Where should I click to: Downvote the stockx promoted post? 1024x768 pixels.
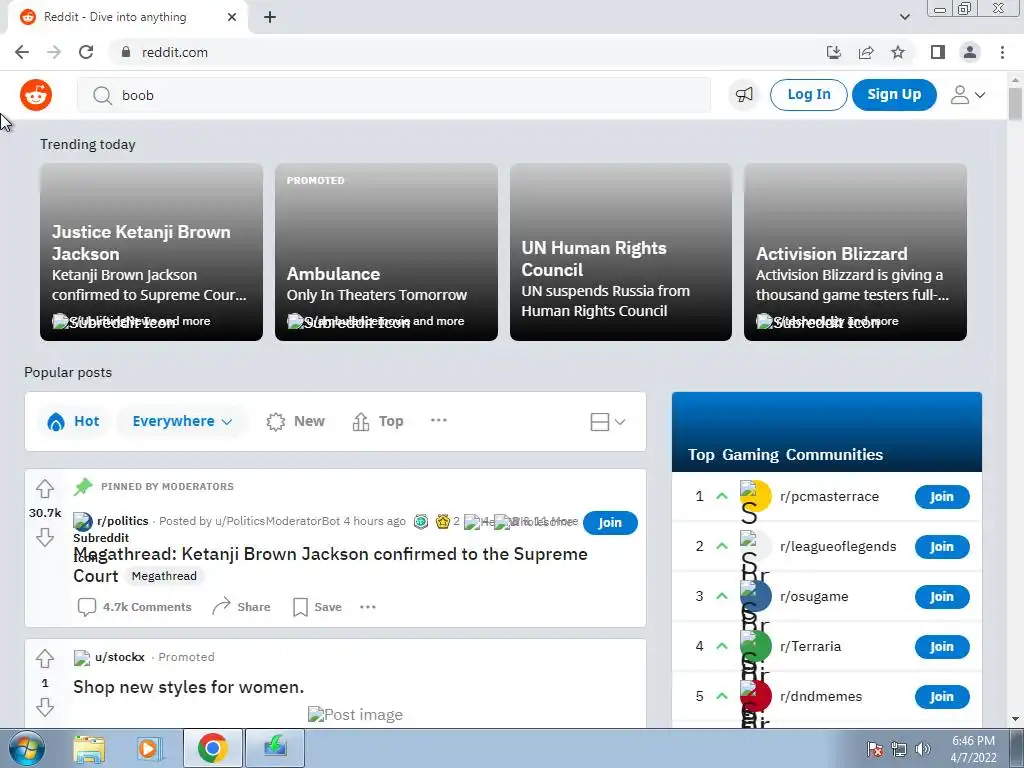(x=45, y=707)
